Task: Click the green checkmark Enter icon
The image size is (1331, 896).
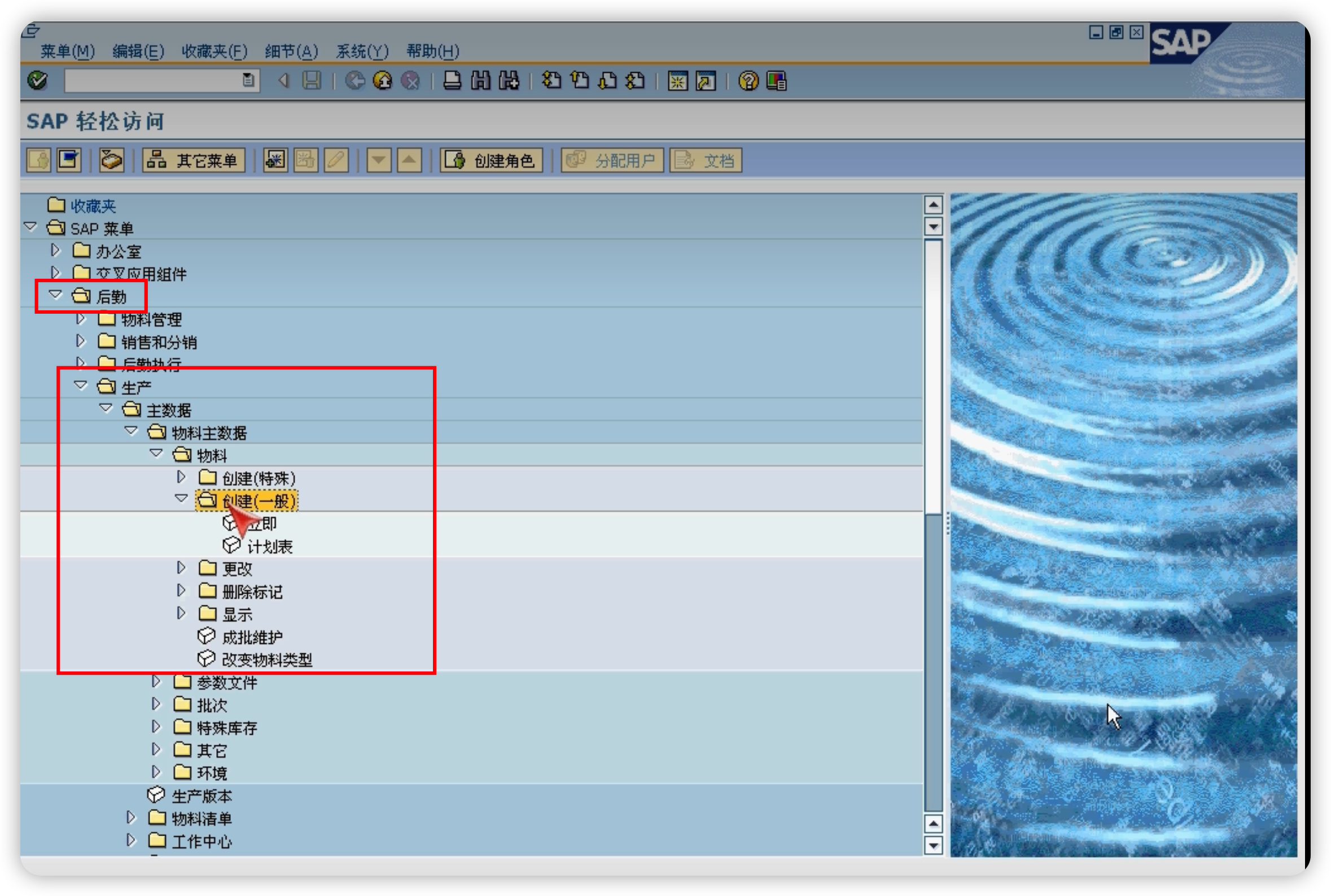Action: pos(38,81)
